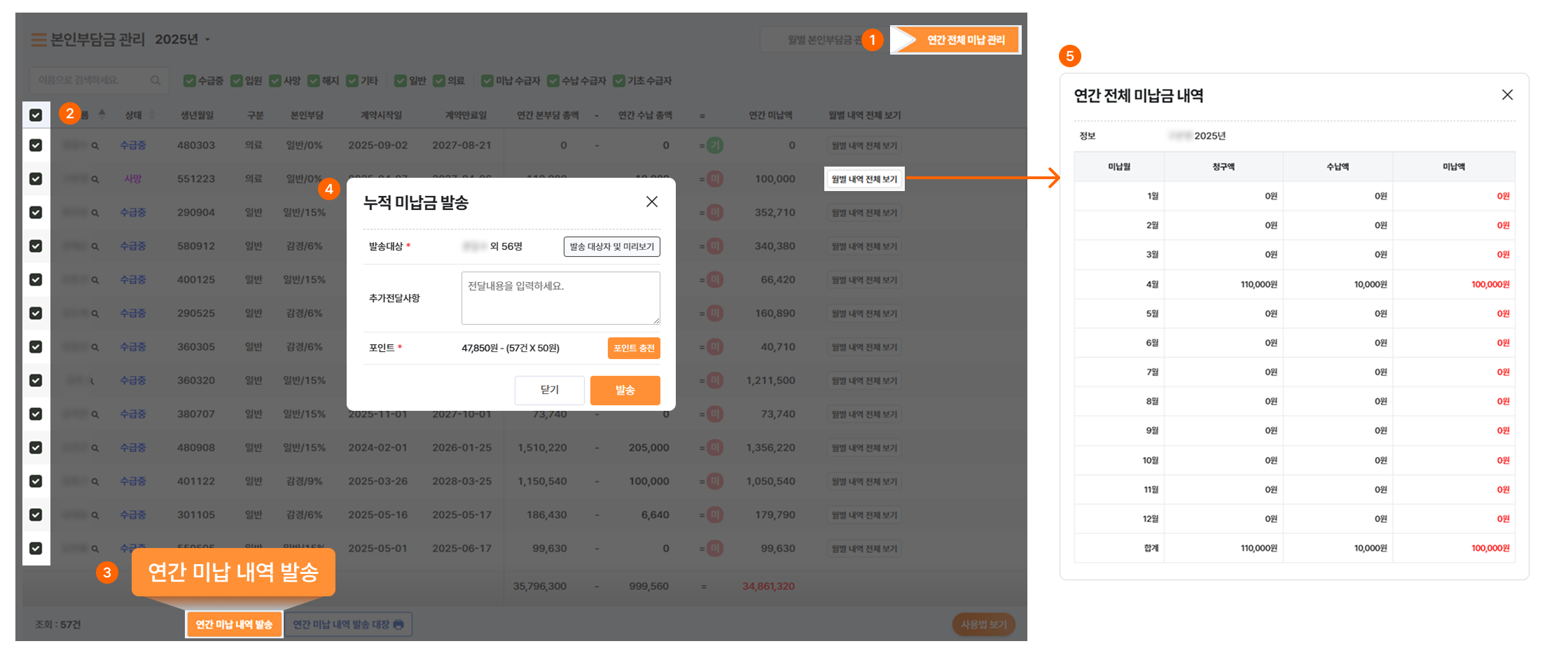Close the 연간 전체 미납금 내역 panel

[x=1507, y=94]
